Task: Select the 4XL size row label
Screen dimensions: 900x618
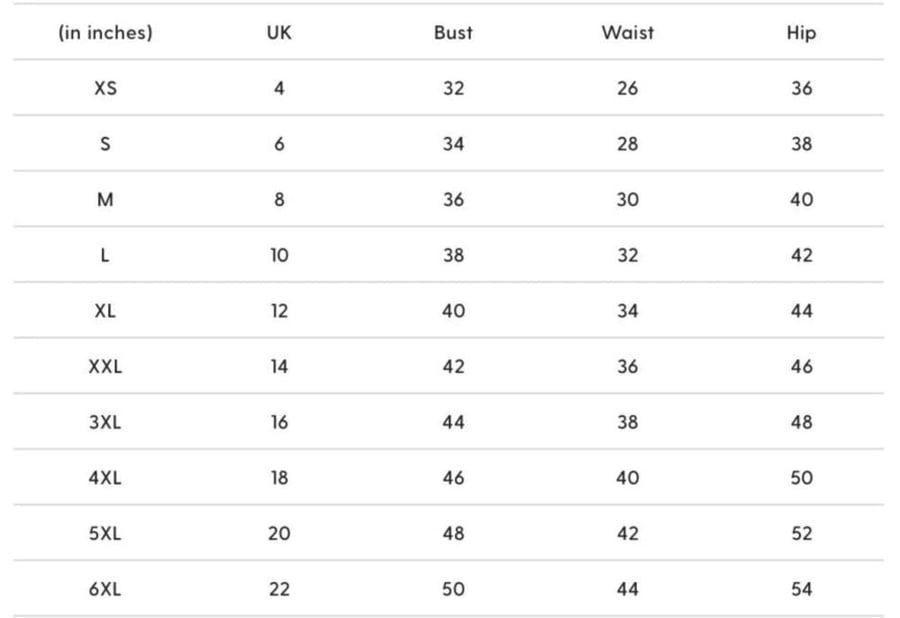Action: point(105,478)
